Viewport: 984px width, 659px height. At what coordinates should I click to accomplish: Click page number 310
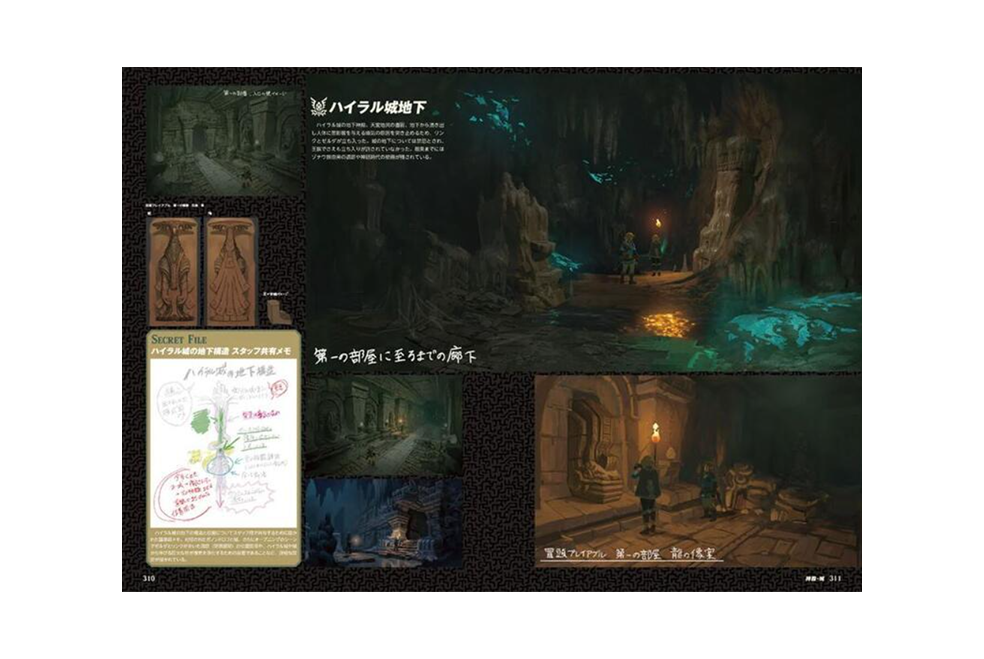[148, 577]
